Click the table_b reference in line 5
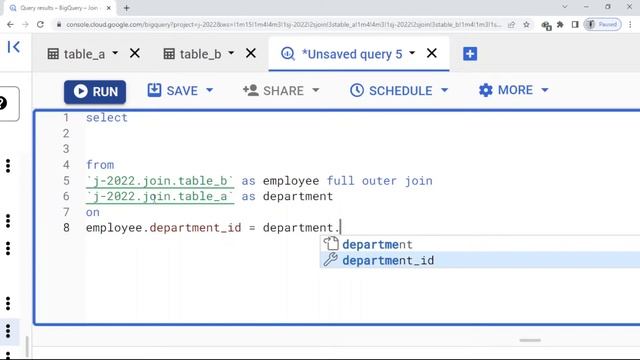The height and width of the screenshot is (360, 640). (x=160, y=181)
